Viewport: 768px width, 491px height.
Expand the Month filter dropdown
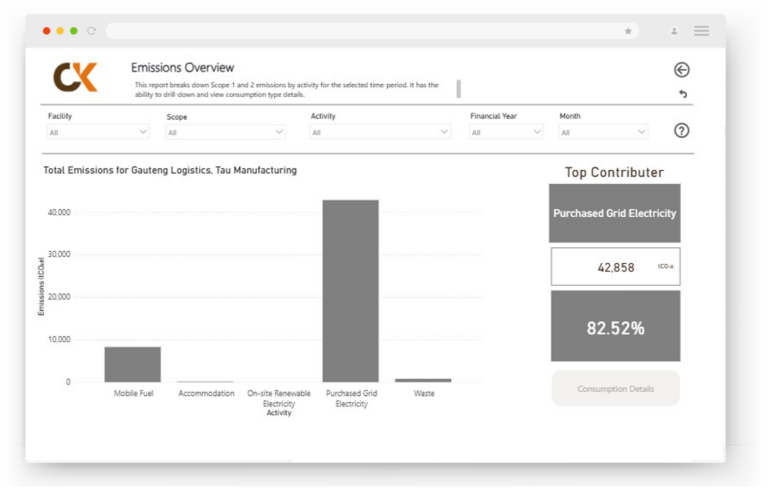[x=603, y=132]
